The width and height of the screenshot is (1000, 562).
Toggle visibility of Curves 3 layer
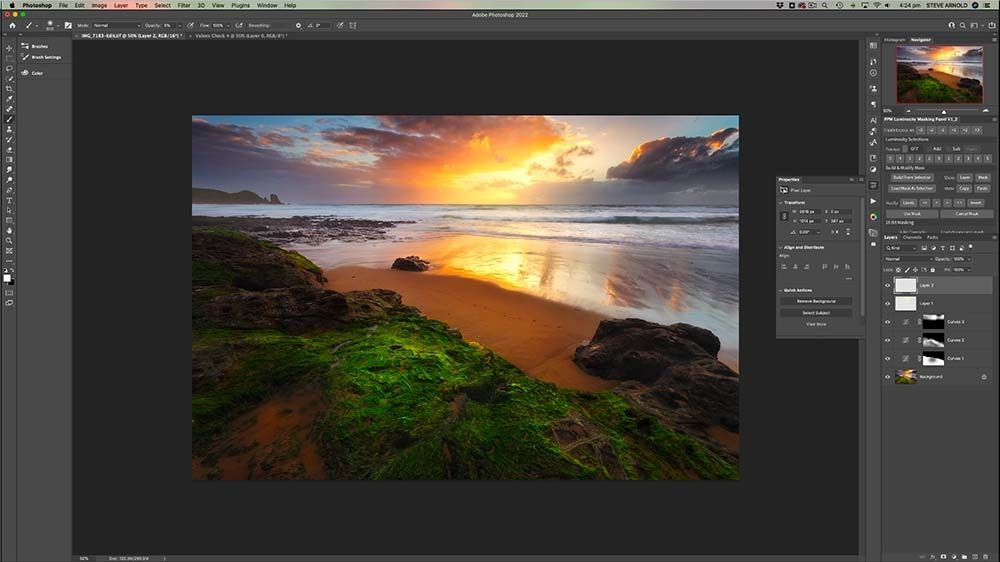click(887, 322)
